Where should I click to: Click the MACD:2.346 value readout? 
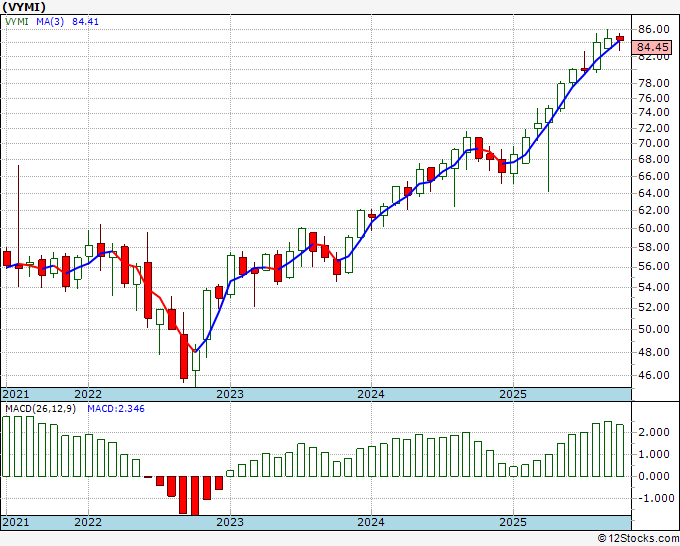(x=116, y=409)
